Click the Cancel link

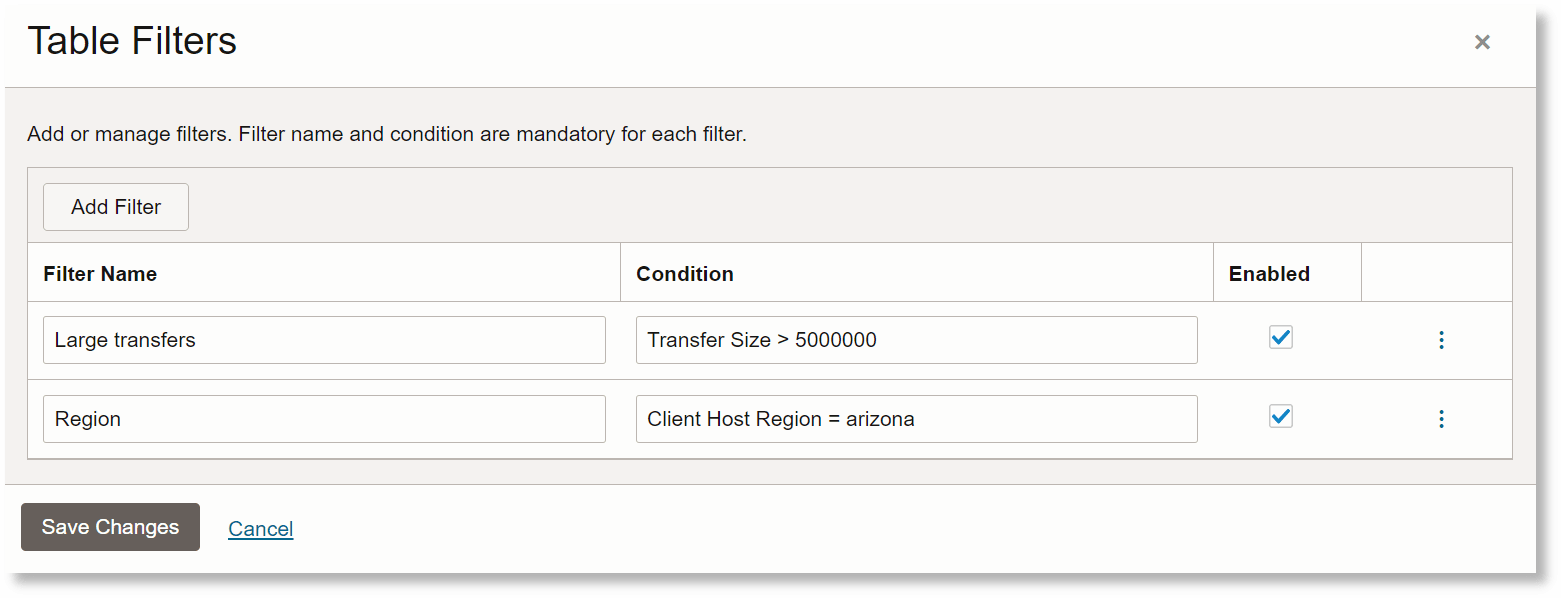coord(260,528)
